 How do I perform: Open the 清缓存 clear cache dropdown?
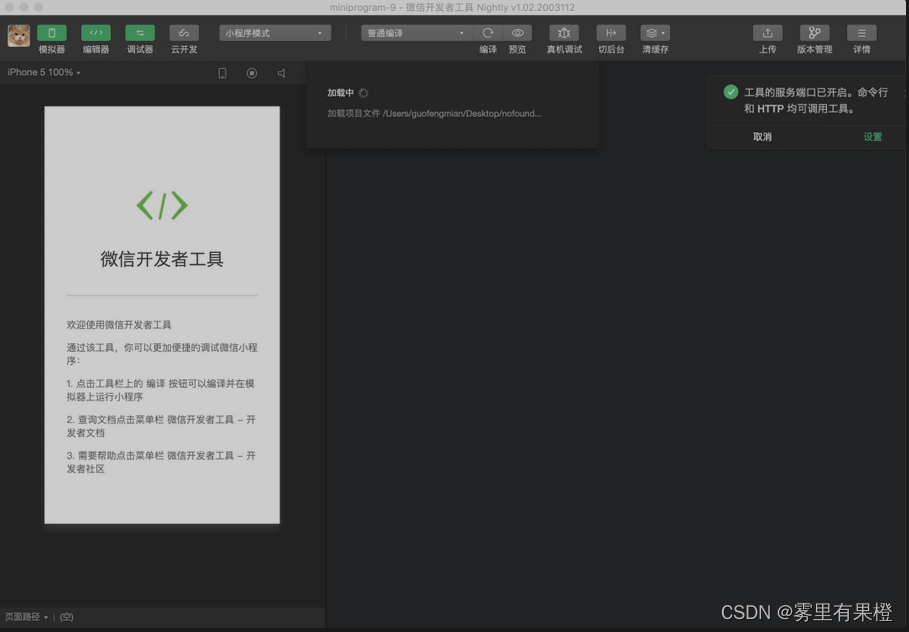click(655, 33)
